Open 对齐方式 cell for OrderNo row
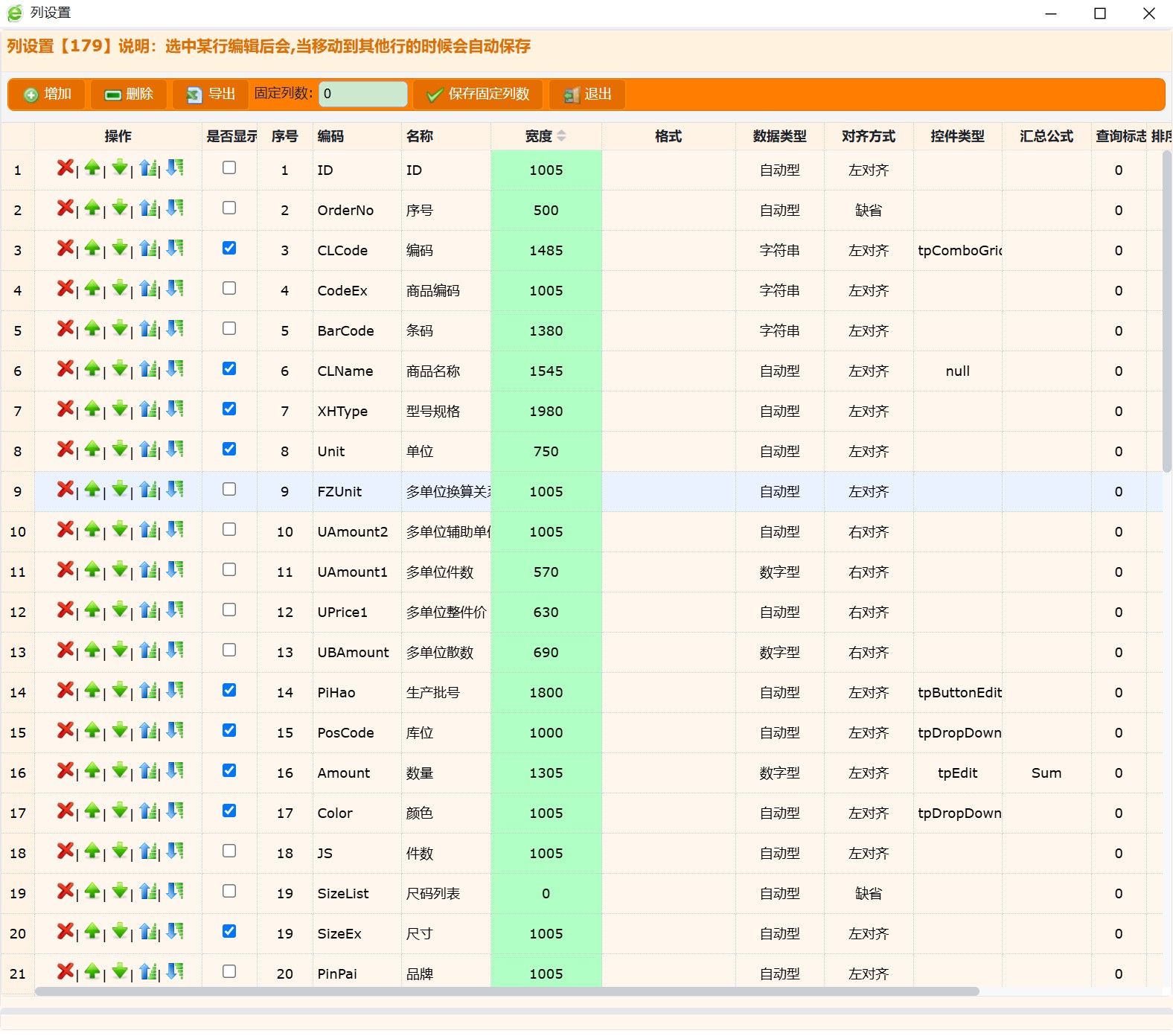Image resolution: width=1173 pixels, height=1036 pixels. coord(868,211)
